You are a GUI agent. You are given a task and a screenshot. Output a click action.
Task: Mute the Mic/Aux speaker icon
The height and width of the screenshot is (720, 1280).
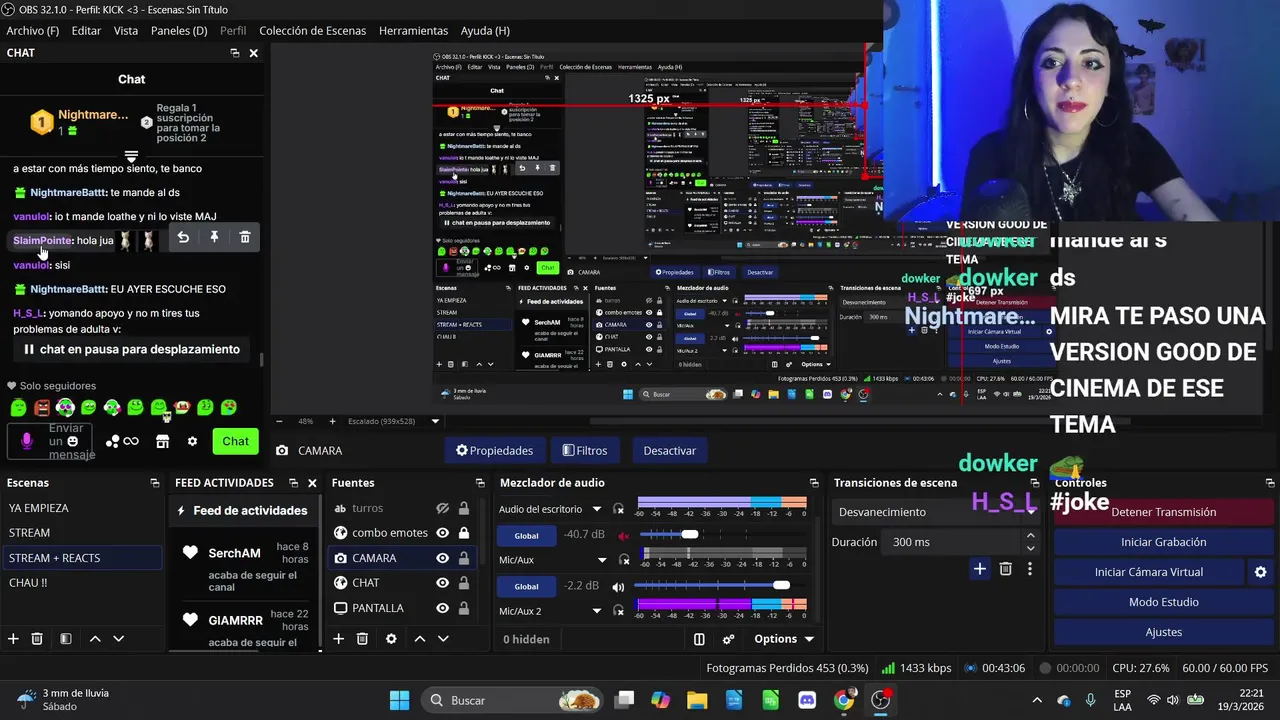coord(618,586)
